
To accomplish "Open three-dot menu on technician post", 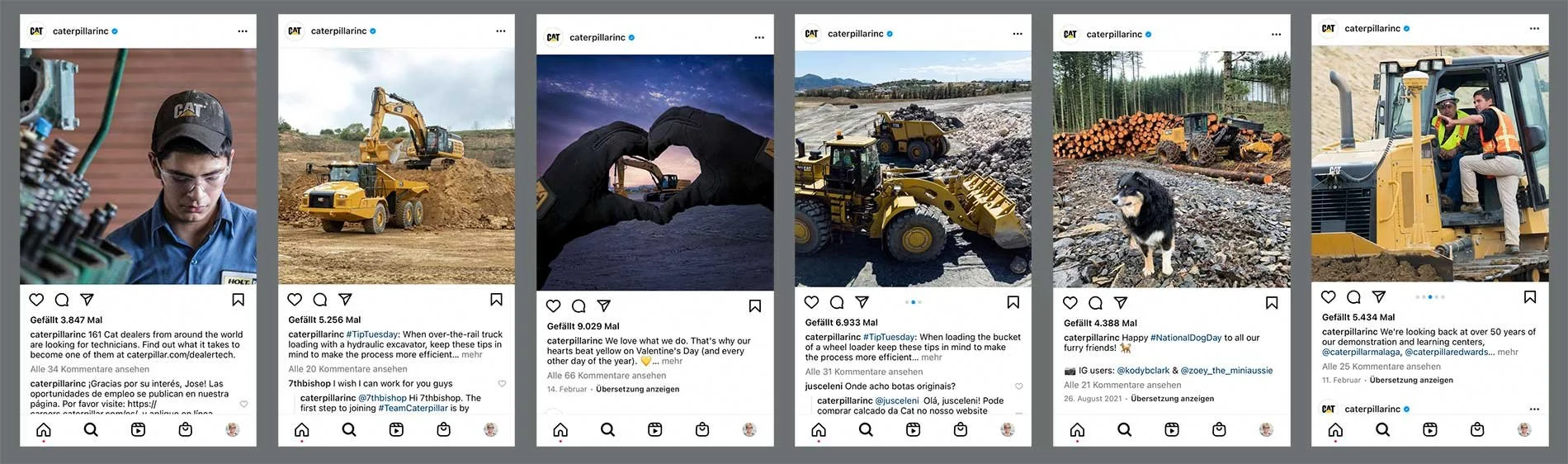I will [x=243, y=31].
